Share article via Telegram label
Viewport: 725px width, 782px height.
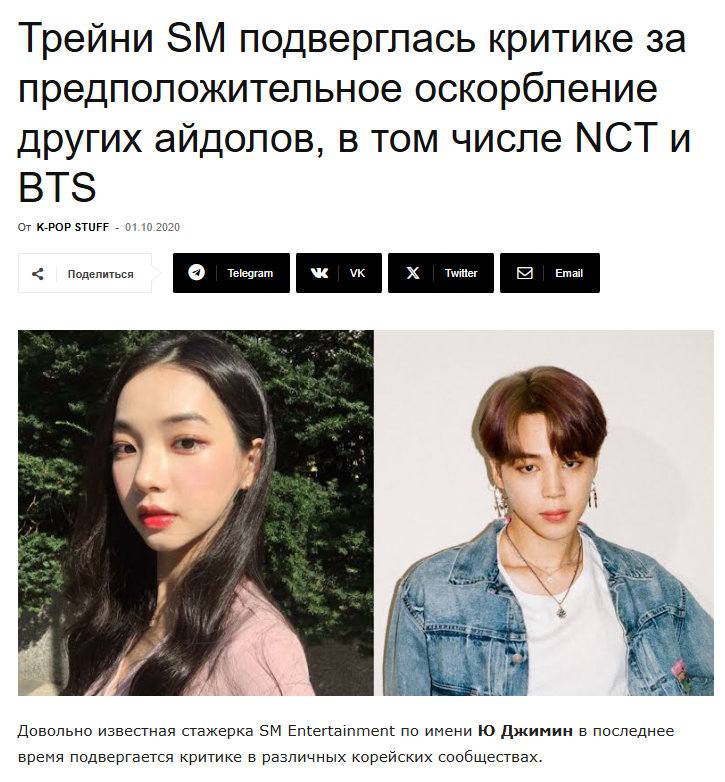(x=250, y=273)
